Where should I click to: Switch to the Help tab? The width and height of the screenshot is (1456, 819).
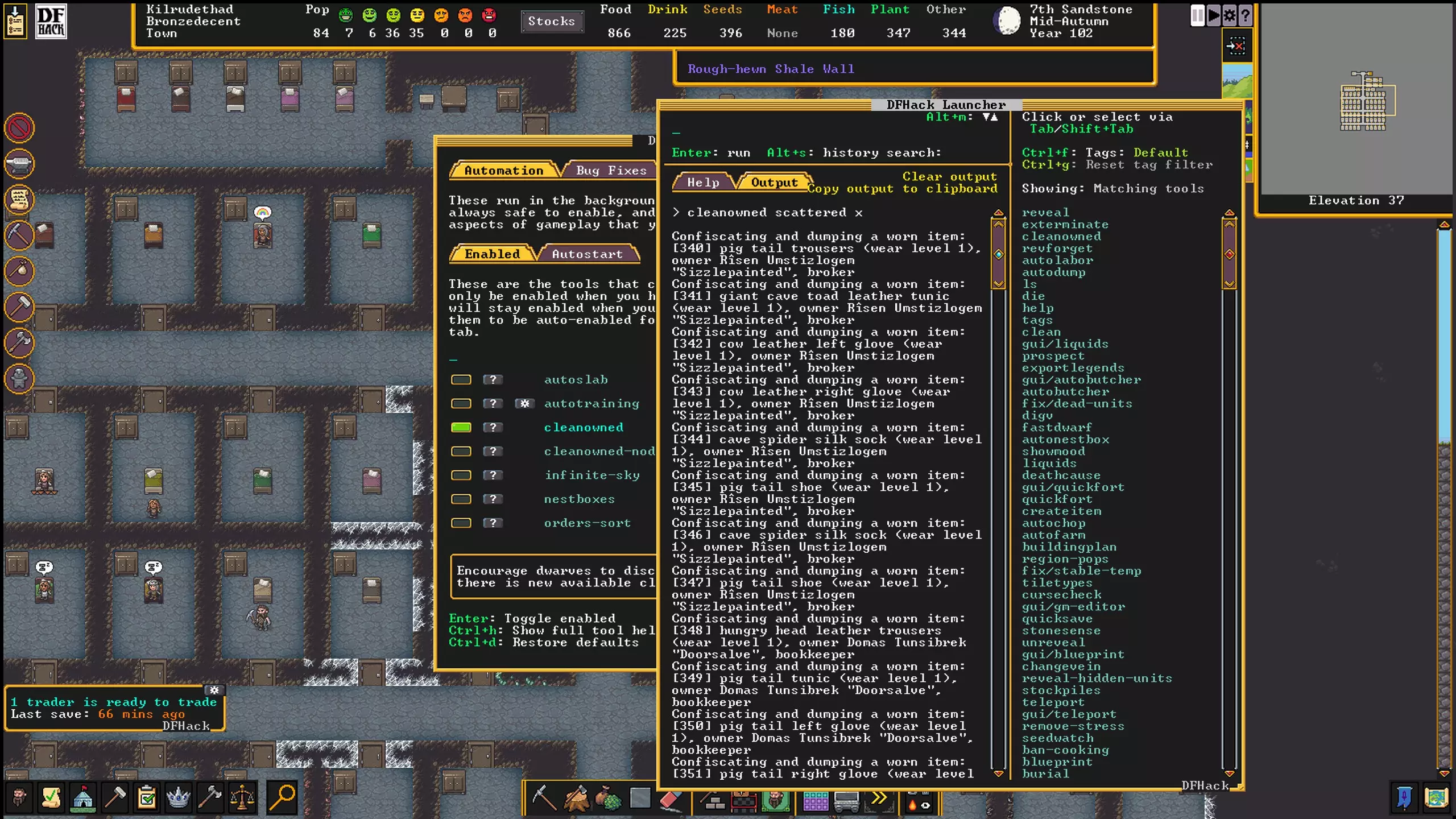click(703, 183)
